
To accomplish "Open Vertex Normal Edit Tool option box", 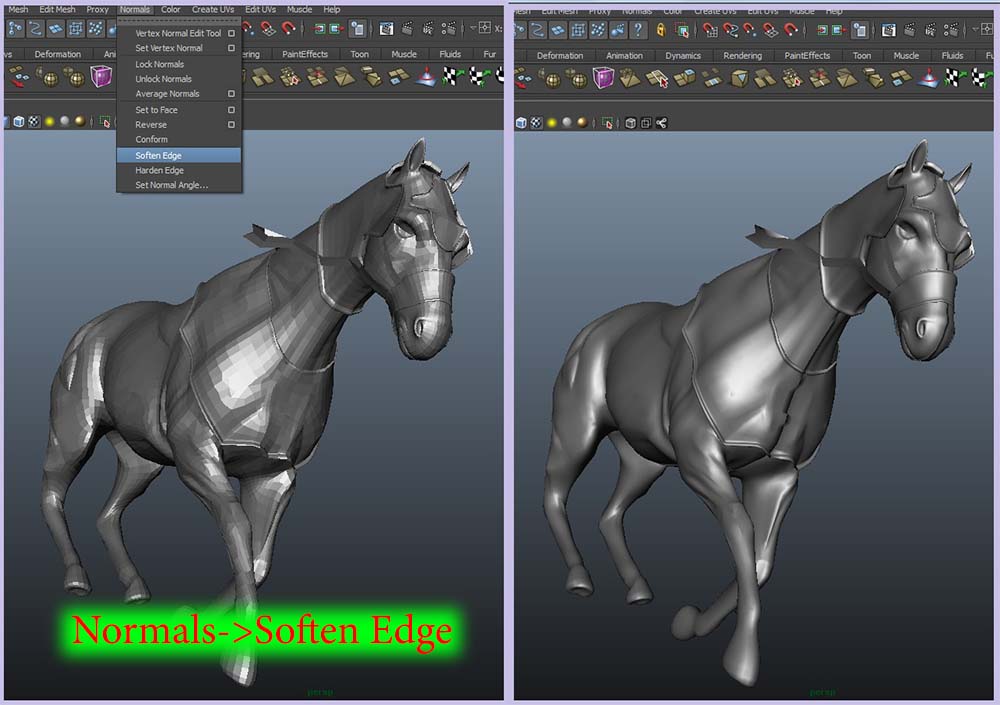I will click(232, 33).
